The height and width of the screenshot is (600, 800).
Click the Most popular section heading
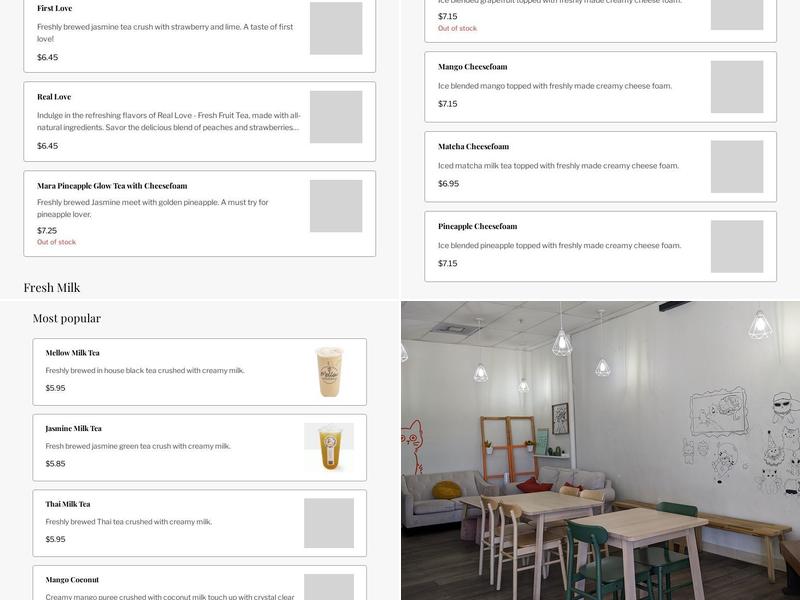point(67,318)
